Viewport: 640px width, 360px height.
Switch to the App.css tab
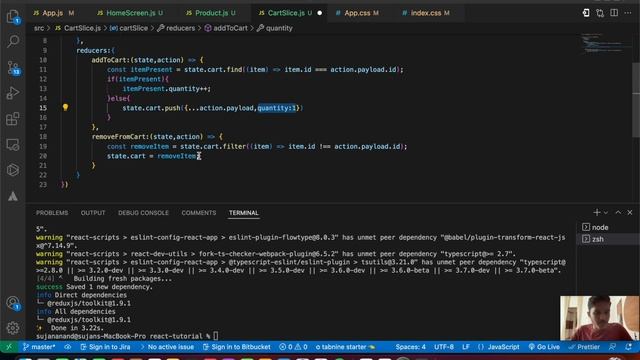coord(357,13)
